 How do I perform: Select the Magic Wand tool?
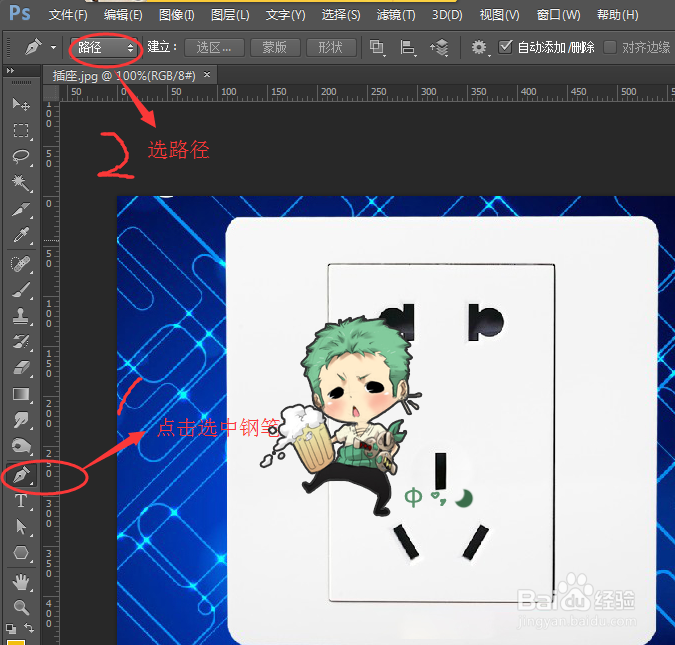click(x=21, y=183)
